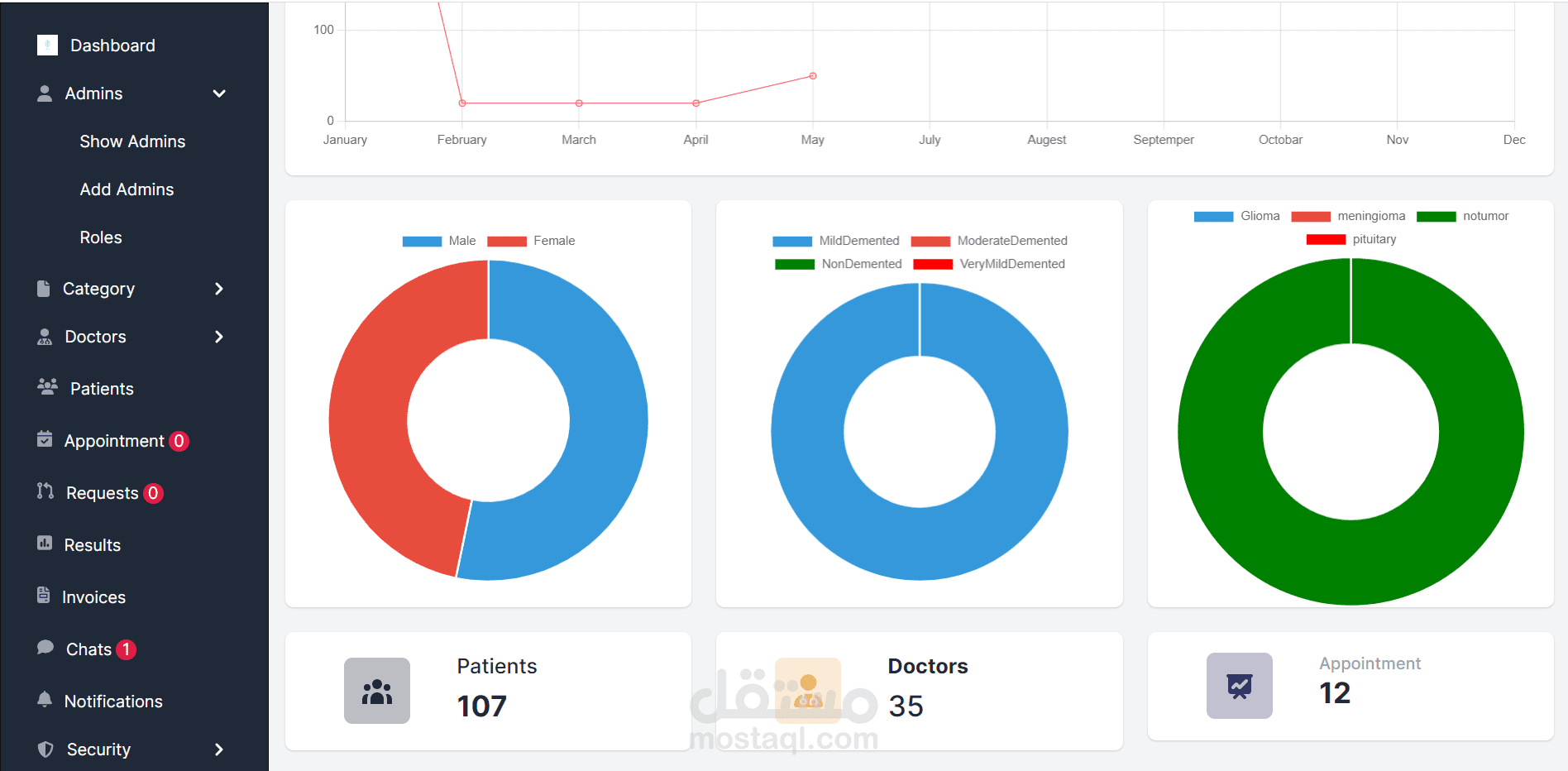The width and height of the screenshot is (1568, 771).
Task: Click the Category file icon
Action: [x=44, y=288]
